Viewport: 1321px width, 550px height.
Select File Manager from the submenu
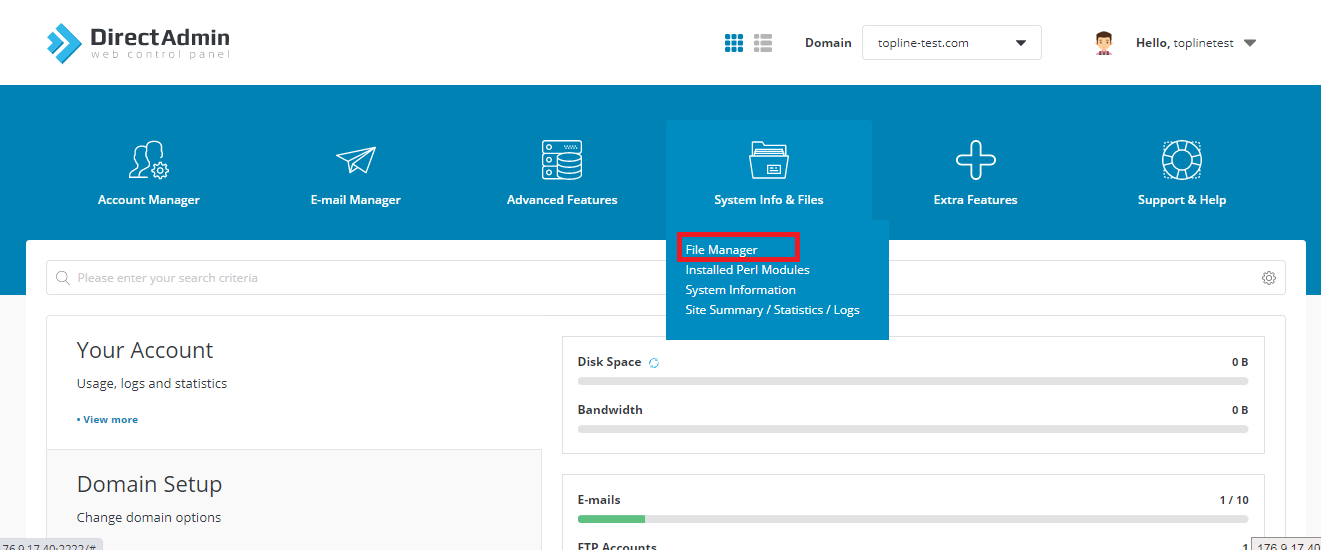coord(721,249)
